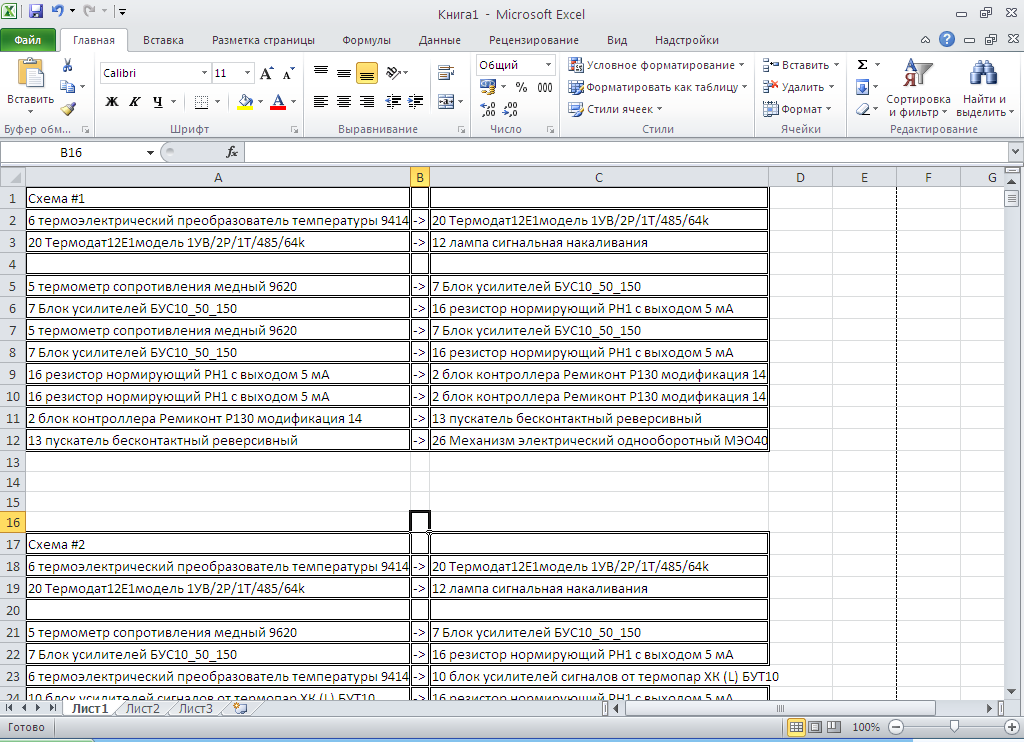1024x742 pixels.
Task: Align text left
Action: pos(321,101)
